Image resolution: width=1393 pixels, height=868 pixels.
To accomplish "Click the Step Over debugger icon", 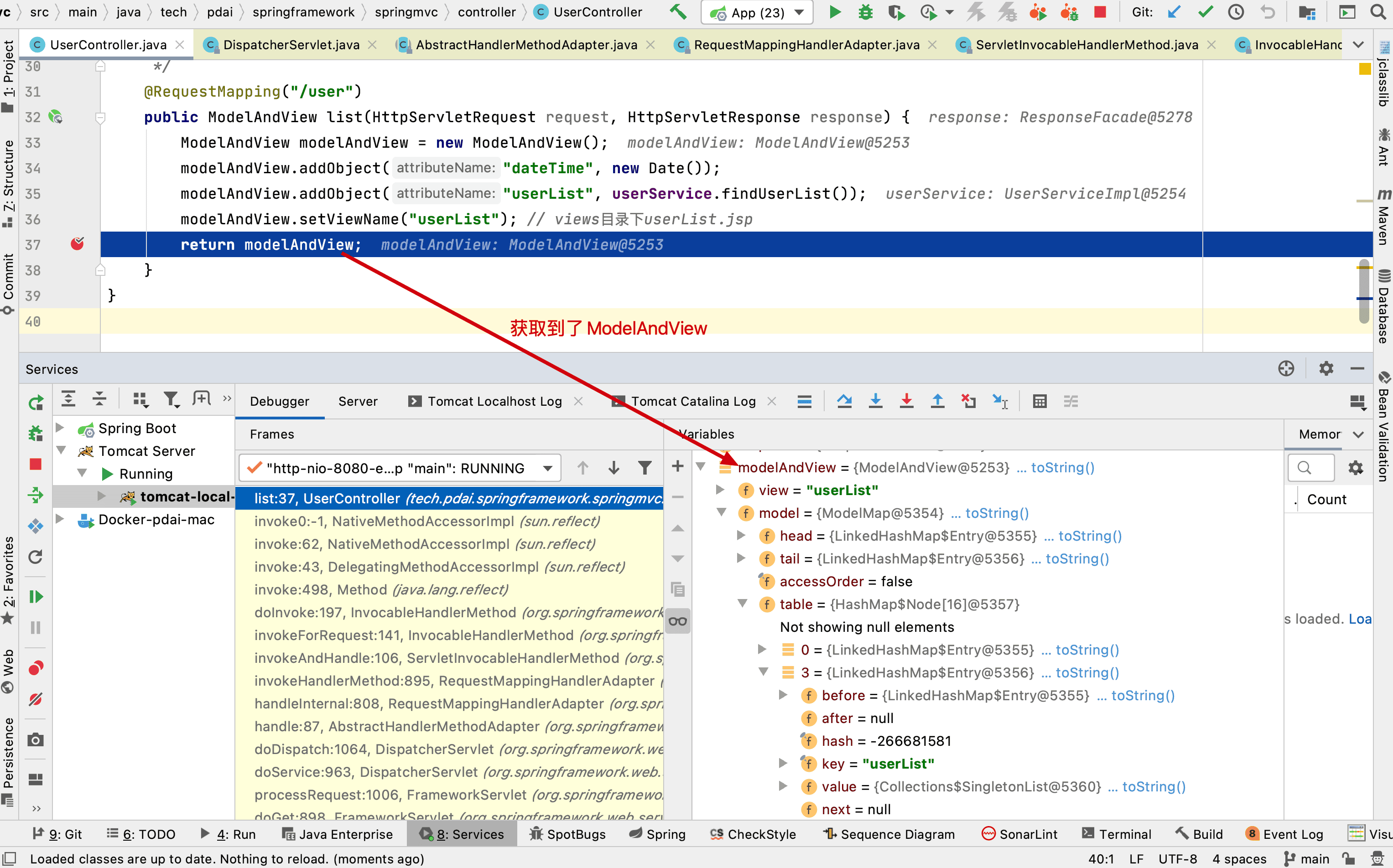I will pyautogui.click(x=844, y=401).
